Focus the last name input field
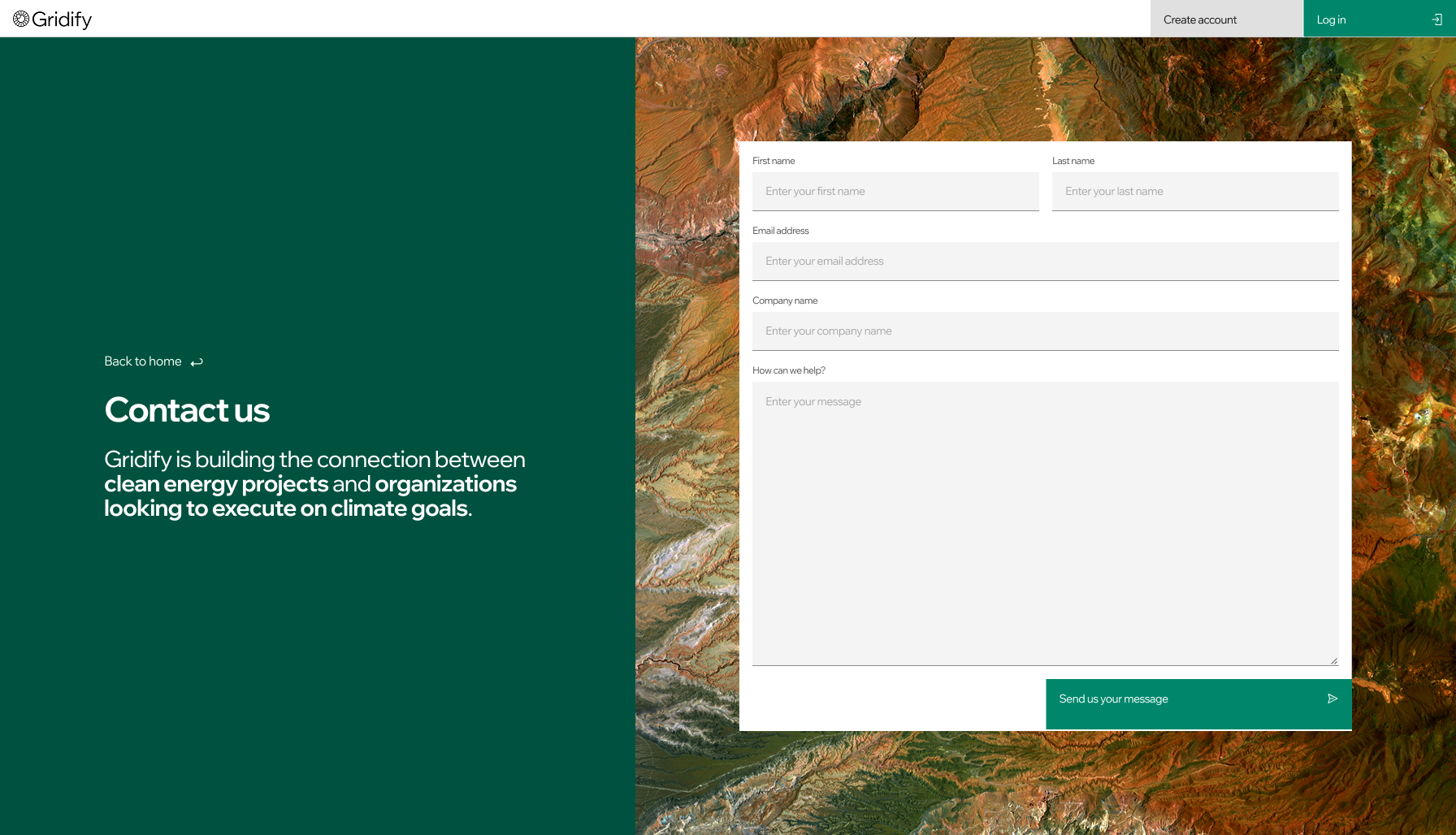Image resolution: width=1456 pixels, height=835 pixels. pyautogui.click(x=1195, y=192)
